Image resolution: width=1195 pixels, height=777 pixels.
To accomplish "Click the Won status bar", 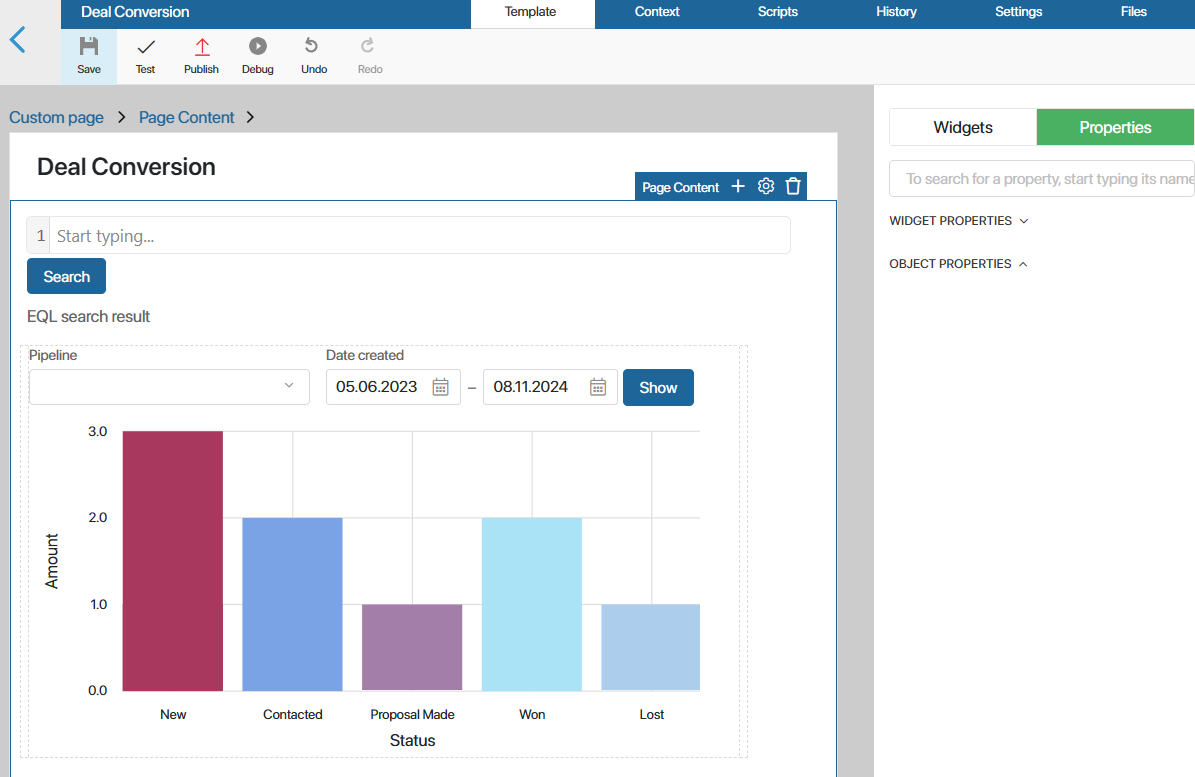I will (x=532, y=604).
